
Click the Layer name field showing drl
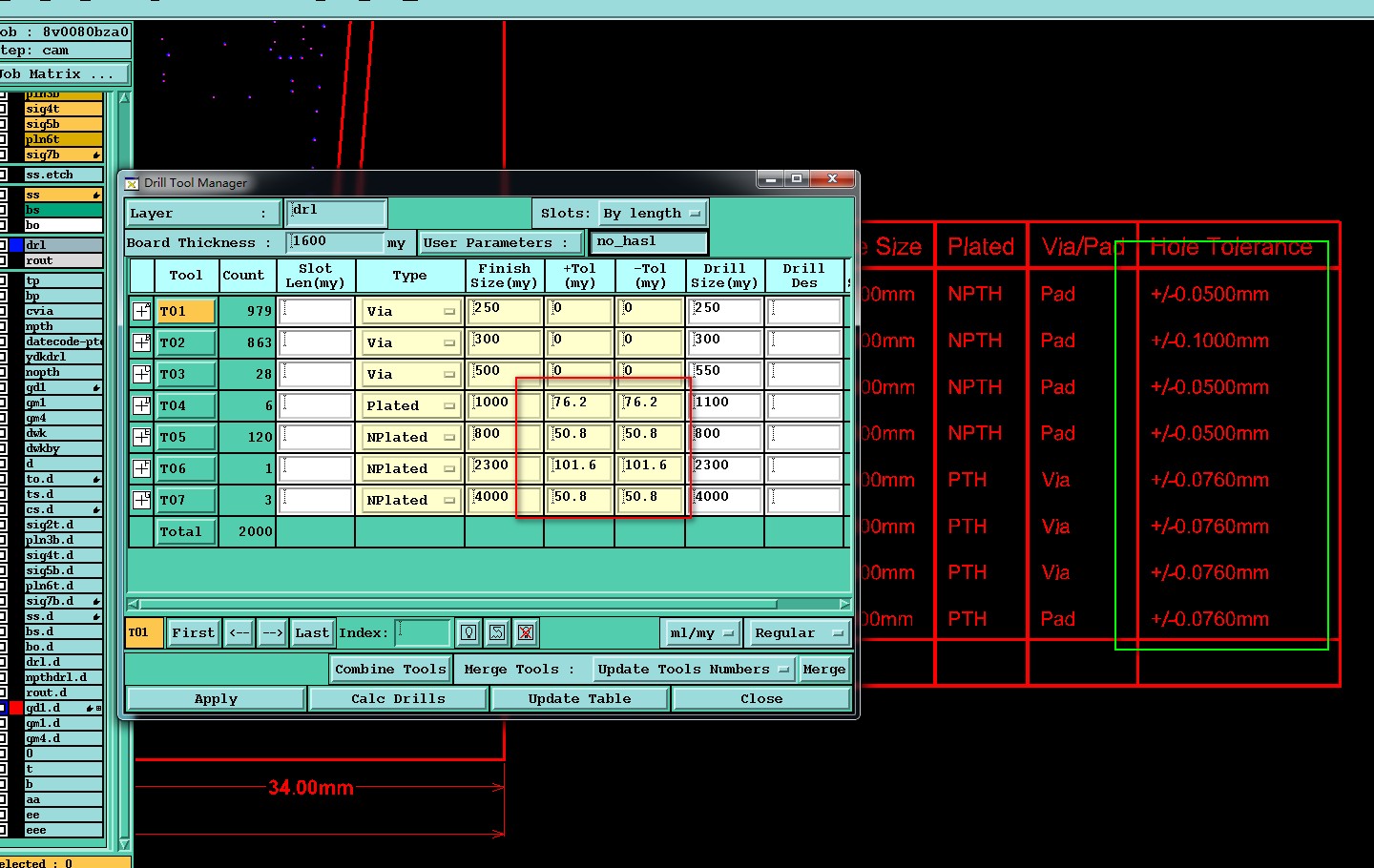[336, 212]
